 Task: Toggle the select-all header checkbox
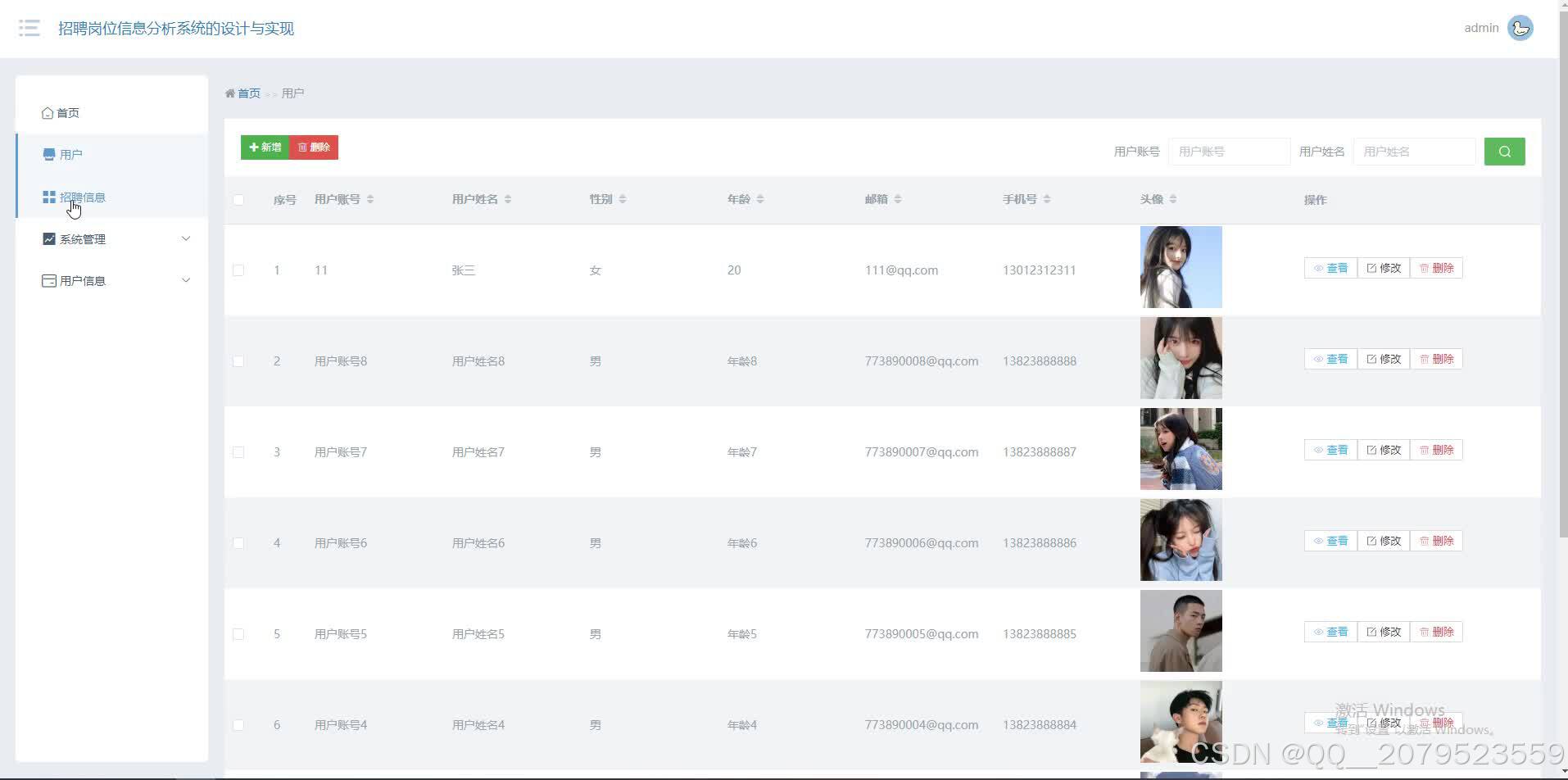click(238, 200)
